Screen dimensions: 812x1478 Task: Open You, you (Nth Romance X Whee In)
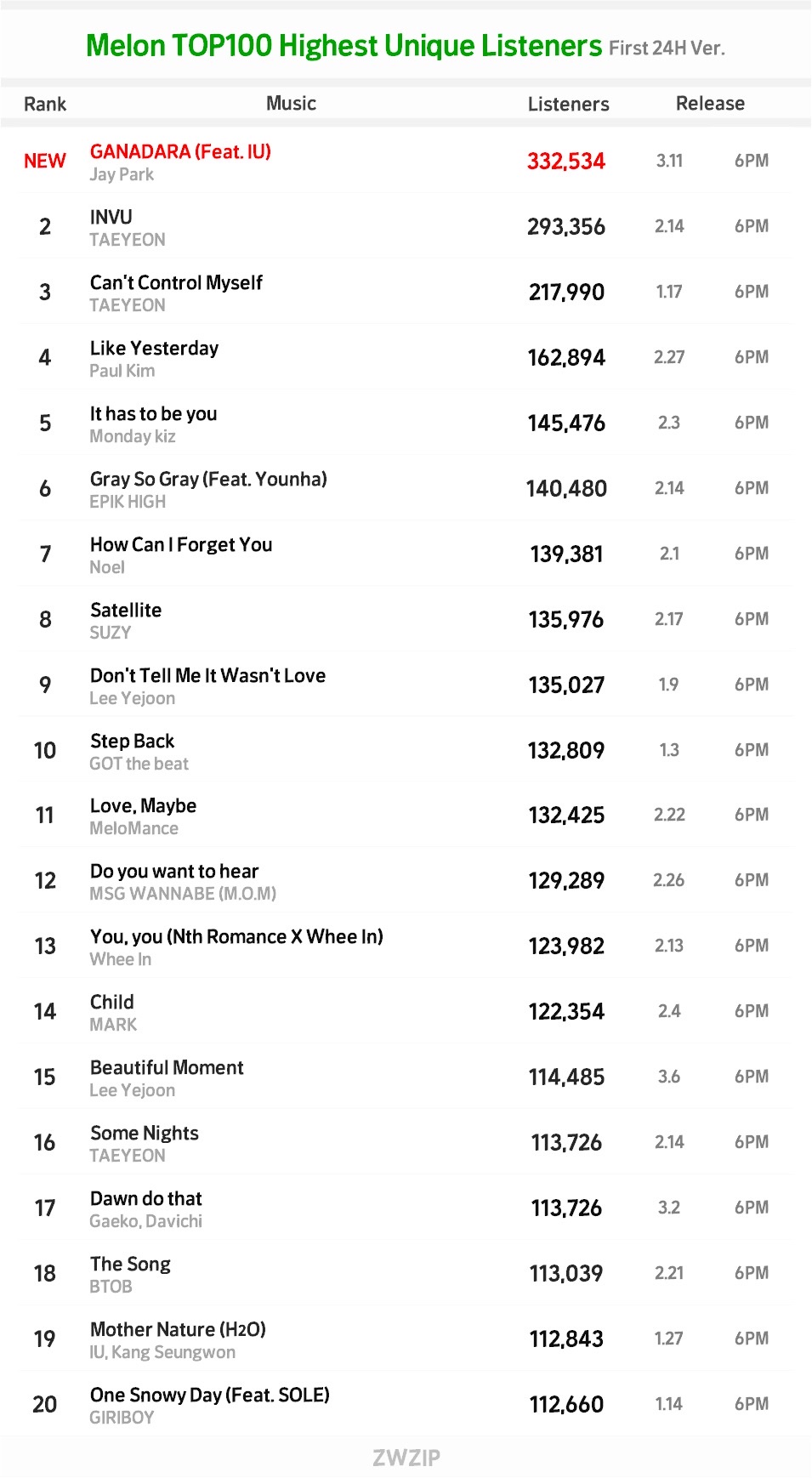[x=236, y=936]
